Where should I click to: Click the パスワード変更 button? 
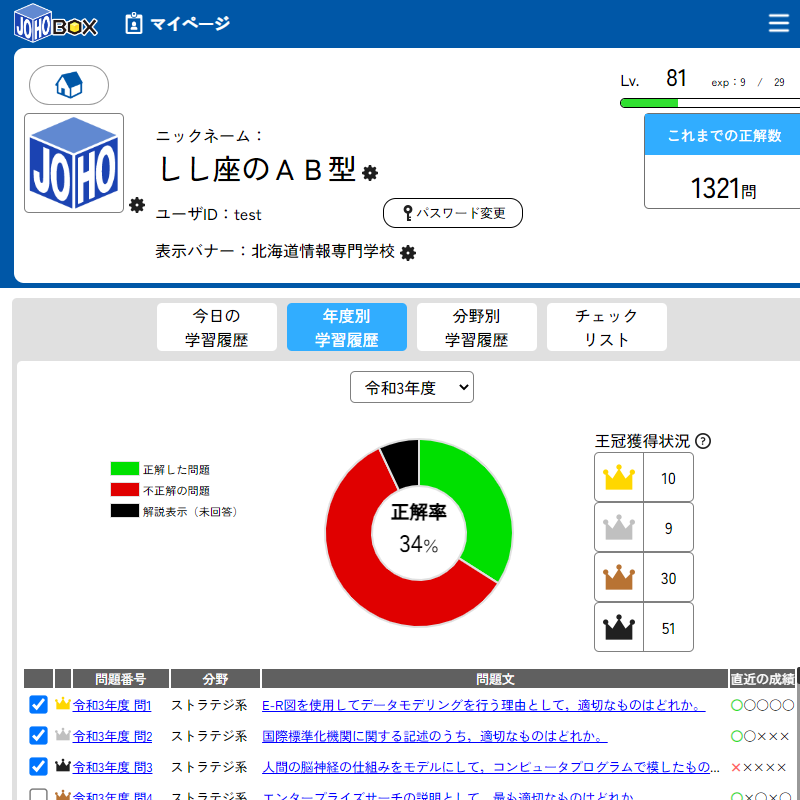pyautogui.click(x=453, y=213)
